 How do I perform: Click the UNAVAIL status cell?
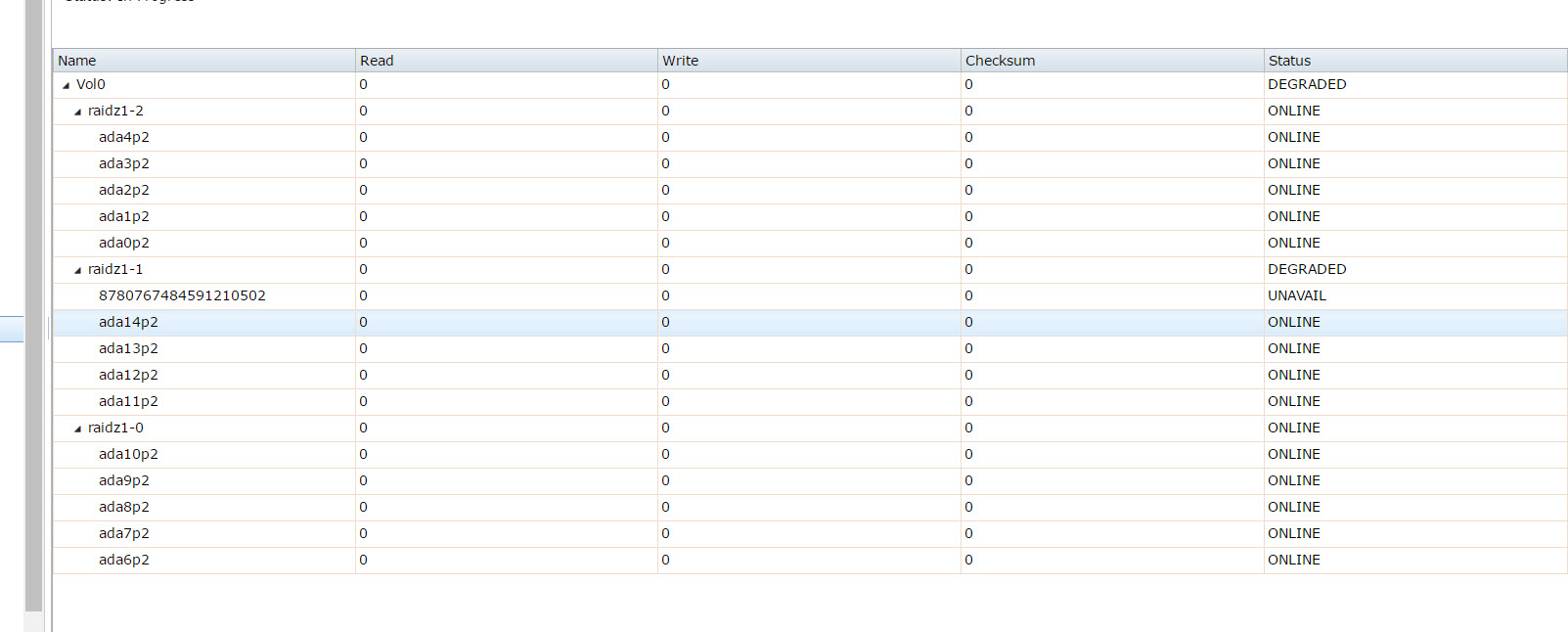pos(1297,295)
